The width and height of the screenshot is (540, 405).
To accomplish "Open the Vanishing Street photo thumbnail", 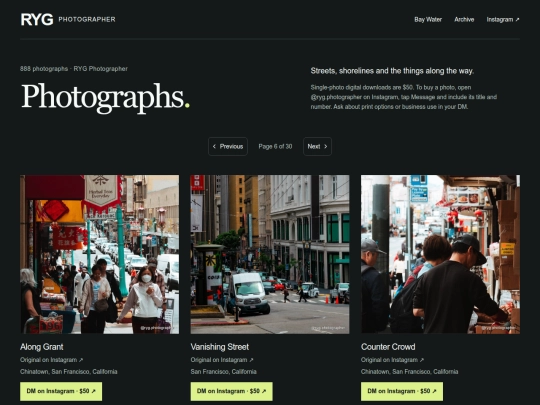I will [270, 254].
